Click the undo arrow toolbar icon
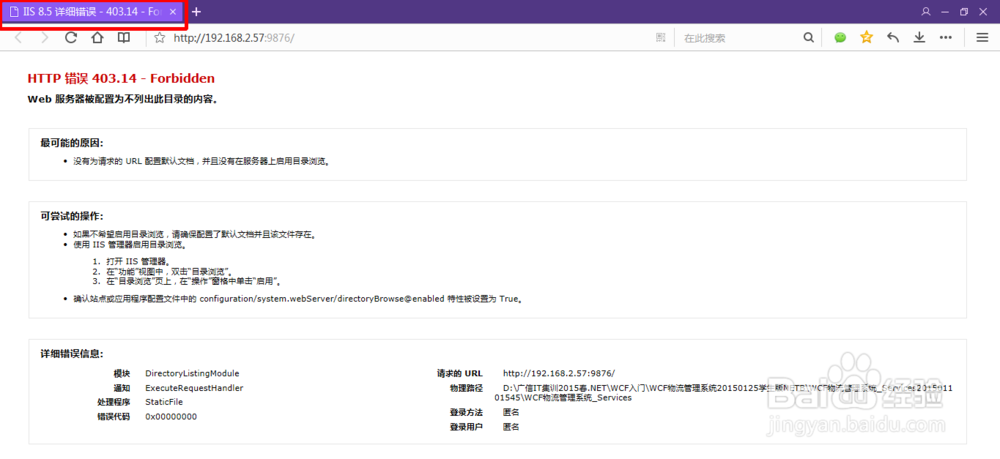This screenshot has height=459, width=1000. (x=893, y=38)
